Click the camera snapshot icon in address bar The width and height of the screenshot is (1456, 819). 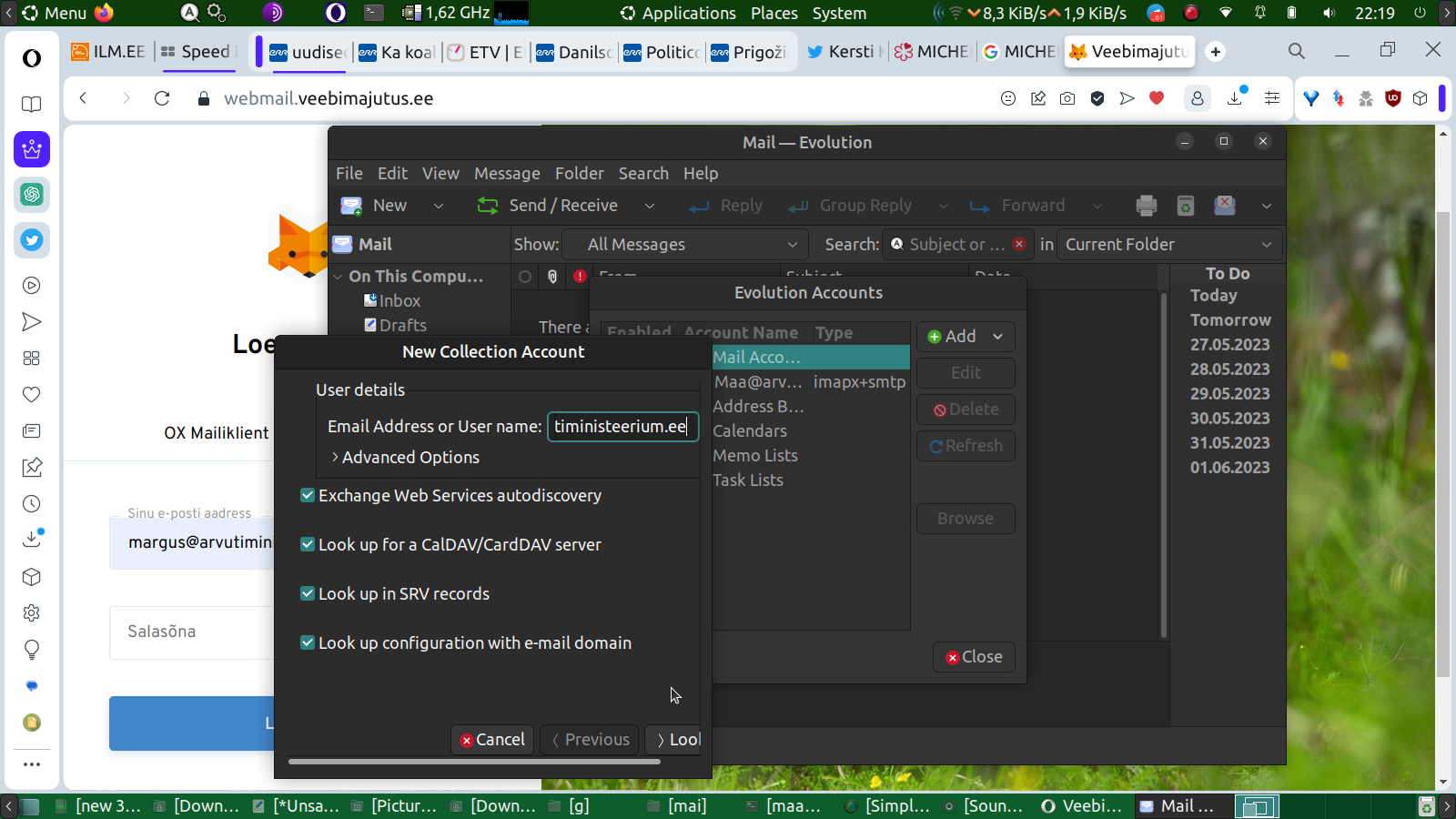pos(1067,98)
